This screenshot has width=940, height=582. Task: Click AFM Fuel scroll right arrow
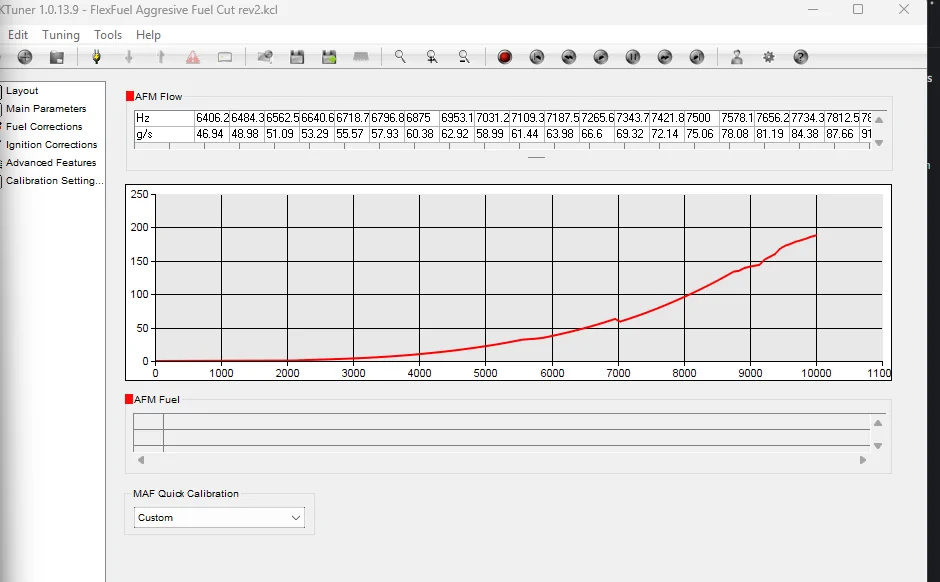tap(863, 460)
